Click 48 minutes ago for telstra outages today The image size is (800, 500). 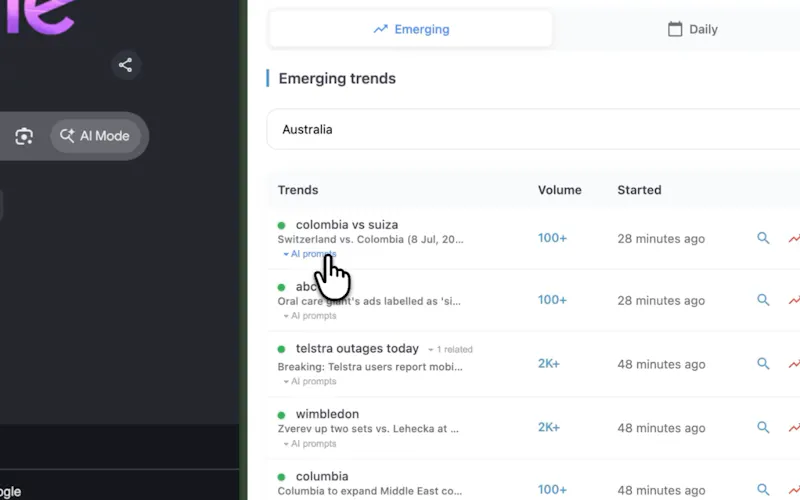pos(661,364)
